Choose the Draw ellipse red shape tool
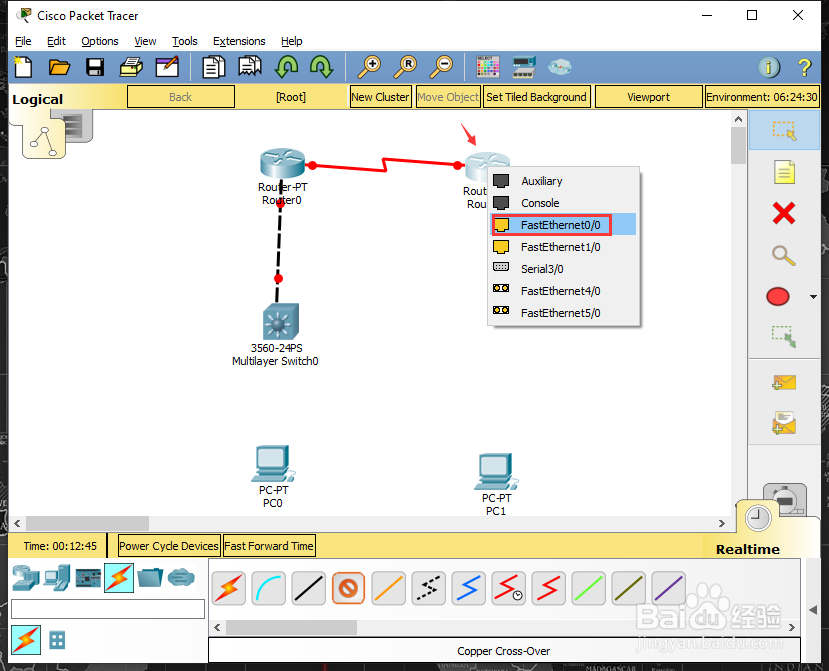 coord(778,297)
